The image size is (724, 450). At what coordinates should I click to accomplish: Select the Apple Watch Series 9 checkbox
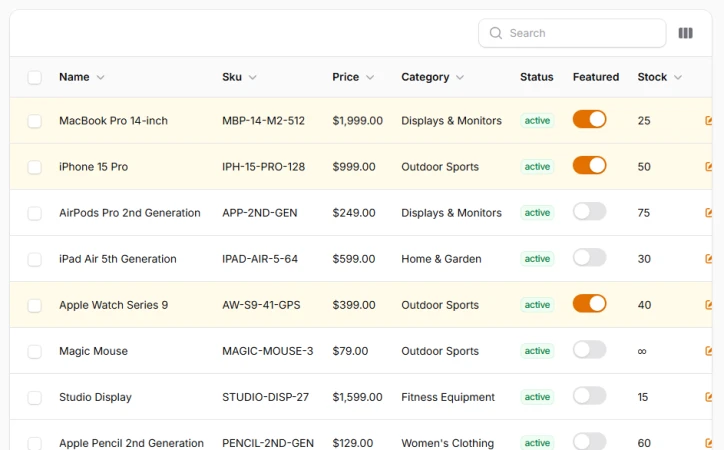[x=35, y=306]
